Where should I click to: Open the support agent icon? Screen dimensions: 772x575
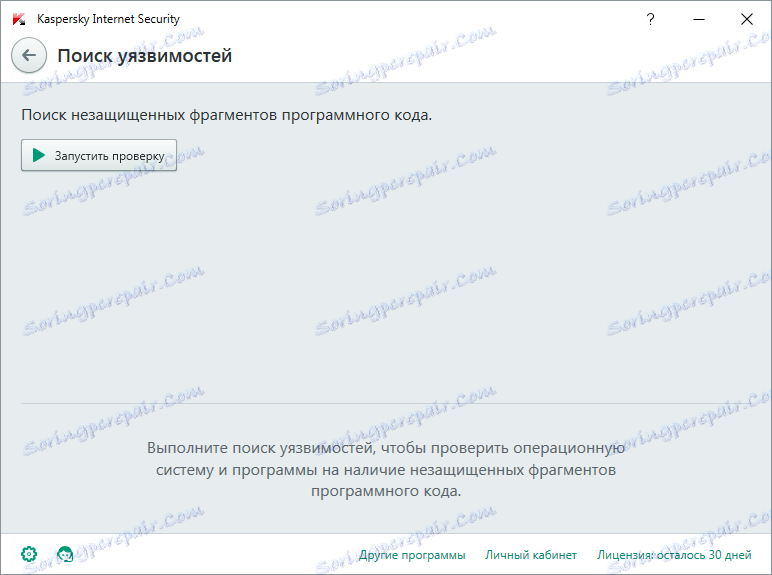65,554
